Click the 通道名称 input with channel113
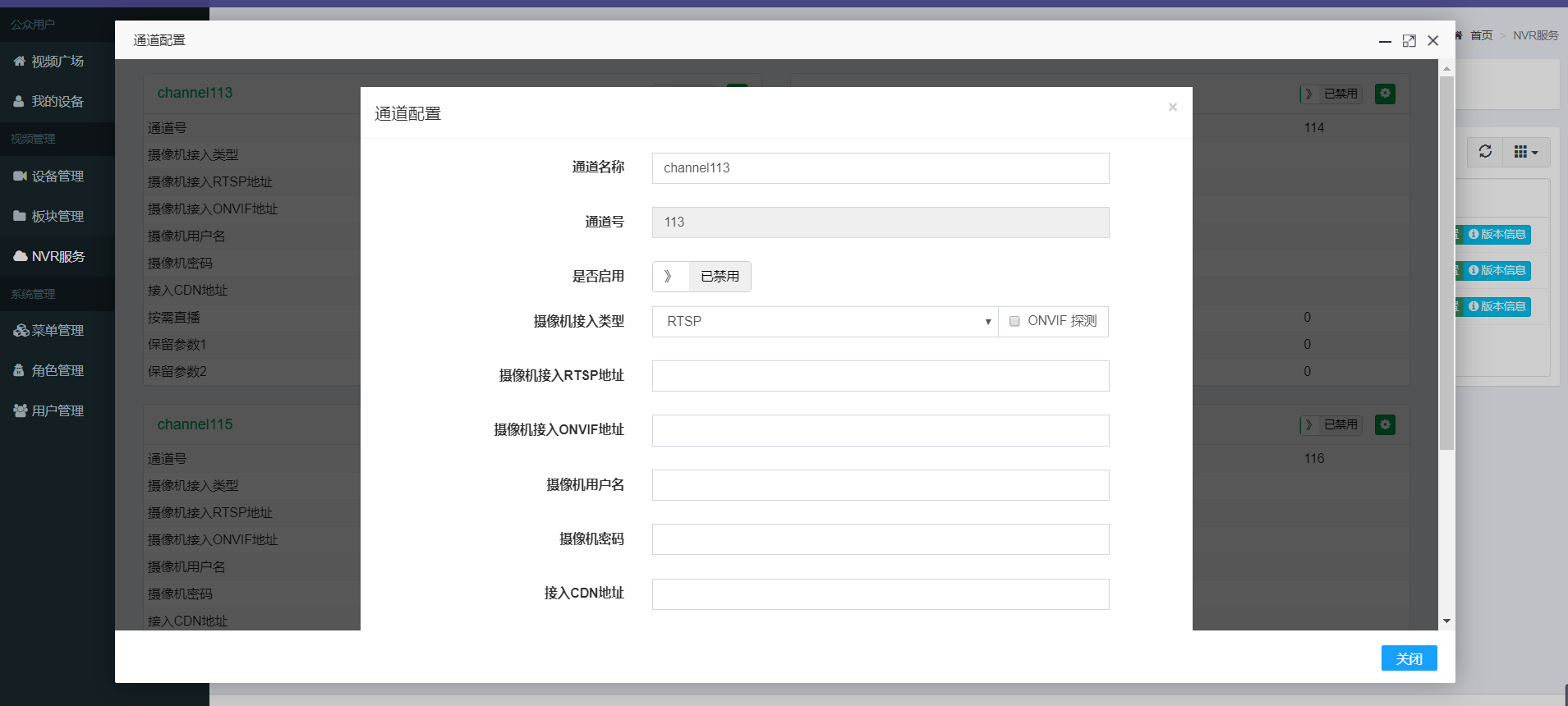 pyautogui.click(x=881, y=168)
